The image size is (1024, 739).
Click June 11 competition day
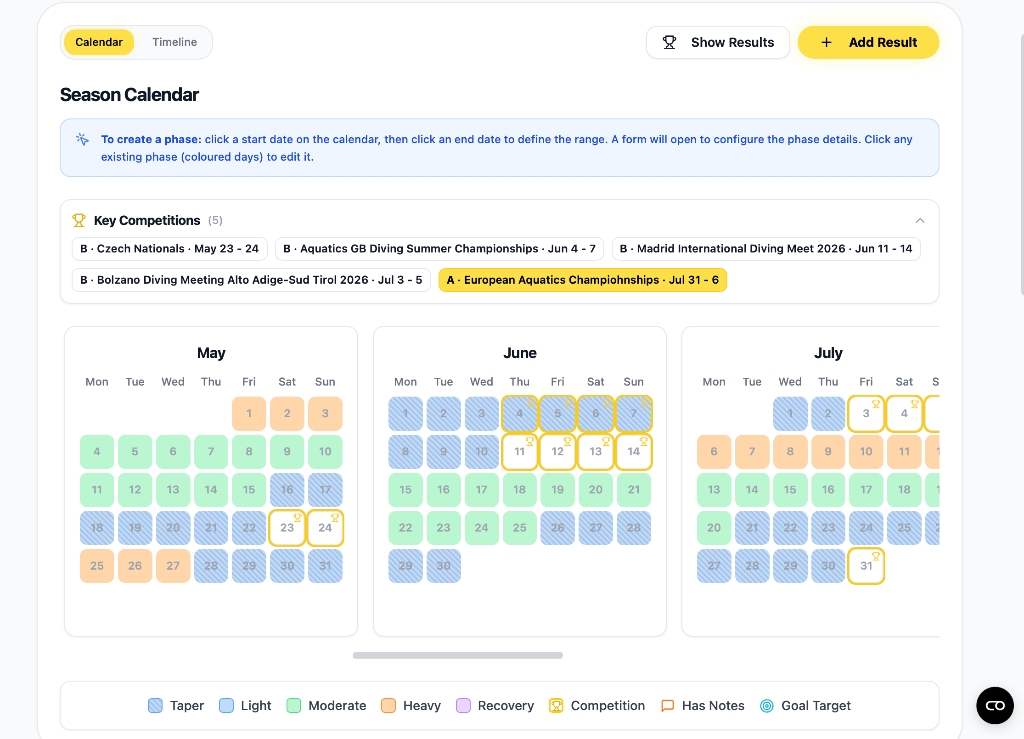click(520, 451)
